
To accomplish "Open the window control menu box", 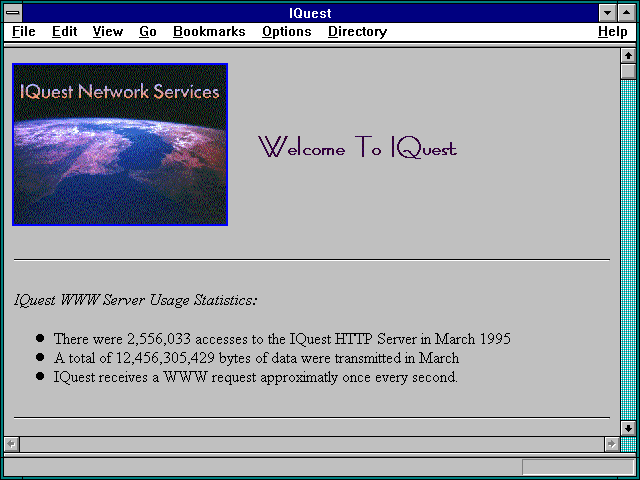I will coord(13,13).
